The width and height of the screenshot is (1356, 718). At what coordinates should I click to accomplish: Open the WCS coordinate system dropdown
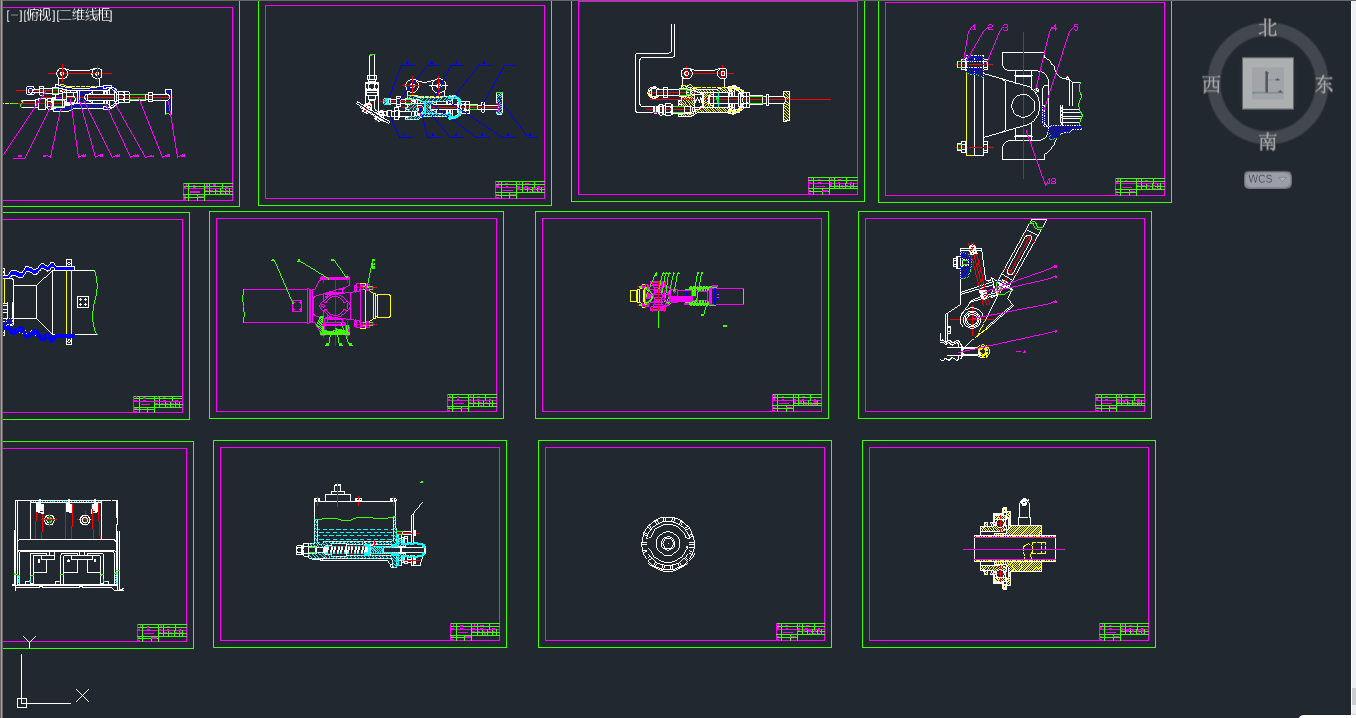point(1268,179)
